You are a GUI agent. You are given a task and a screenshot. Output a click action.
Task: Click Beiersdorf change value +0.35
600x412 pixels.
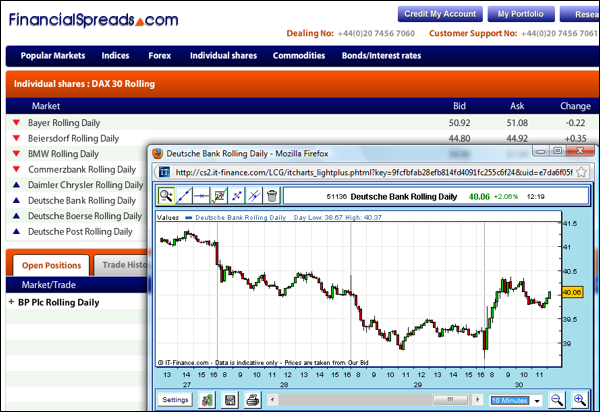(576, 138)
